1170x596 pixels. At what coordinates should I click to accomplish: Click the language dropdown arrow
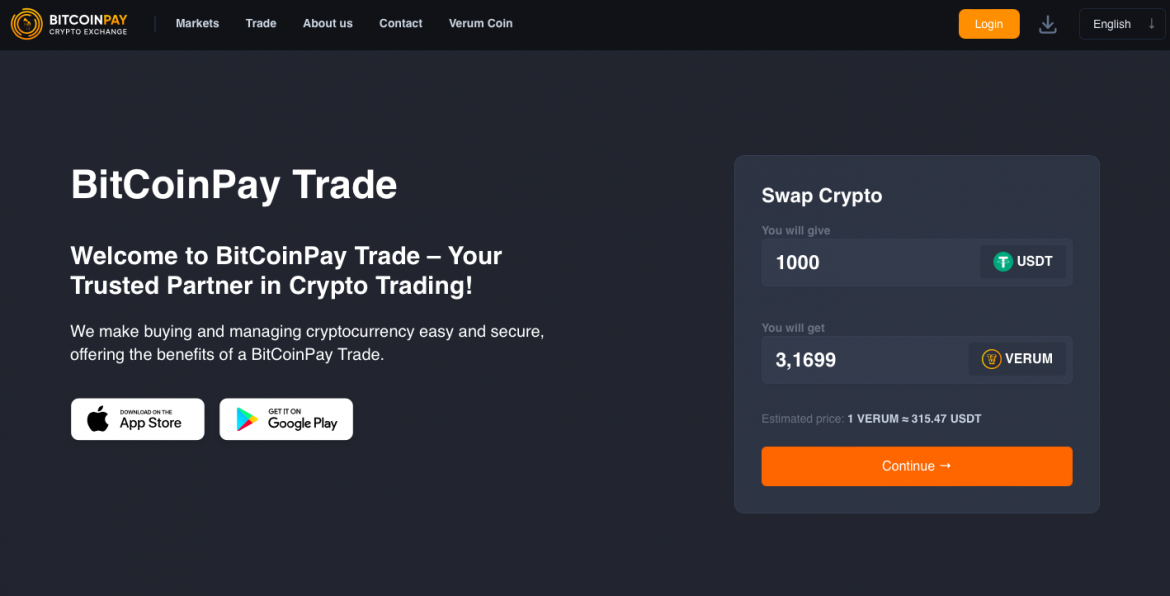click(1151, 24)
